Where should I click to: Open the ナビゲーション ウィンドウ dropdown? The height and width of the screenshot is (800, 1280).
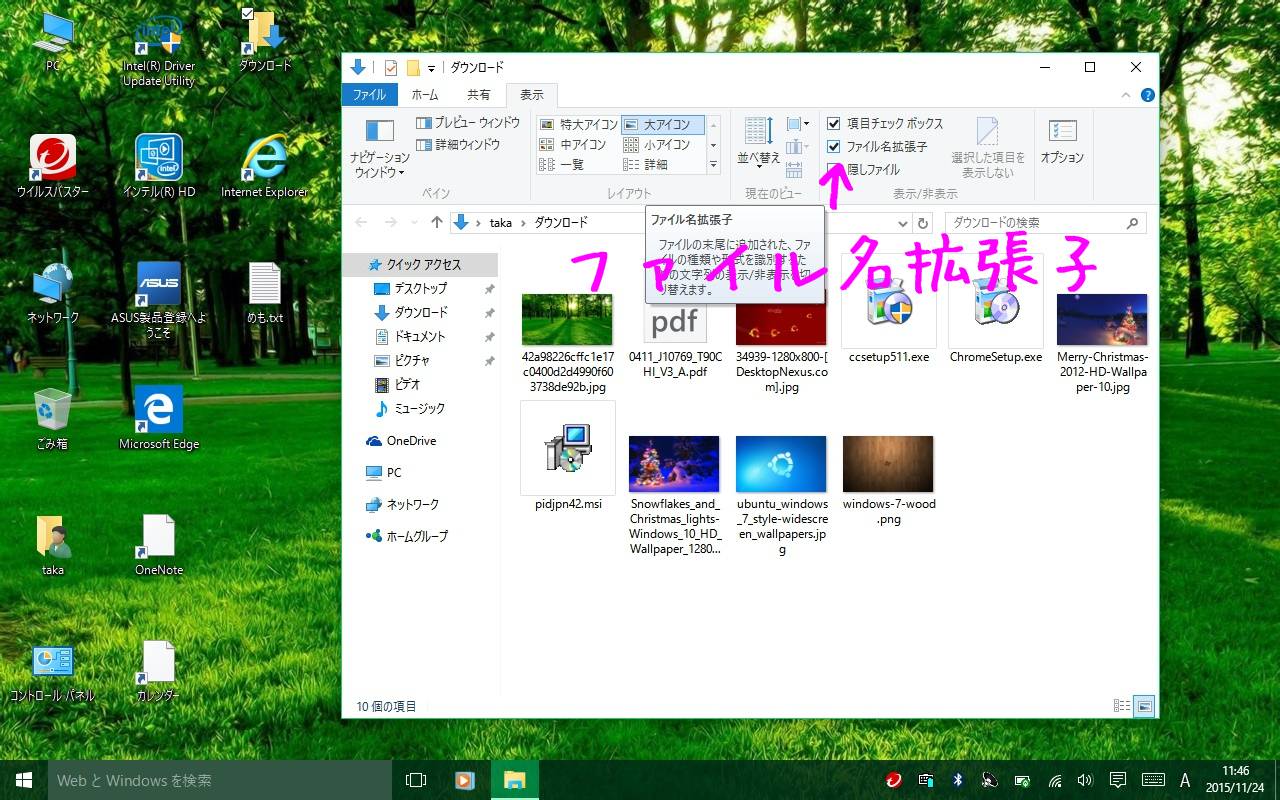pos(380,147)
